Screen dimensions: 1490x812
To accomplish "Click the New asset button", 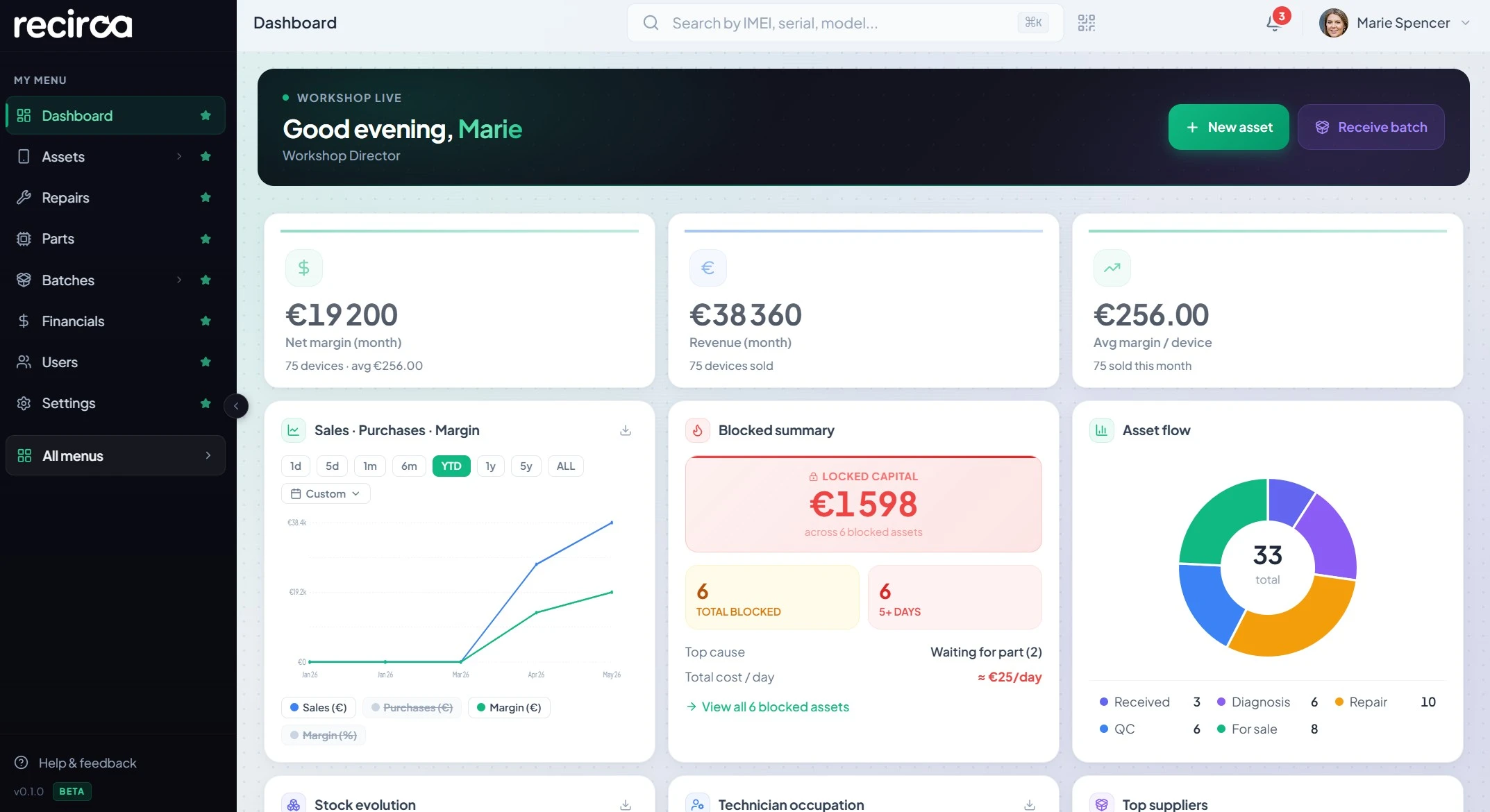I will point(1229,127).
